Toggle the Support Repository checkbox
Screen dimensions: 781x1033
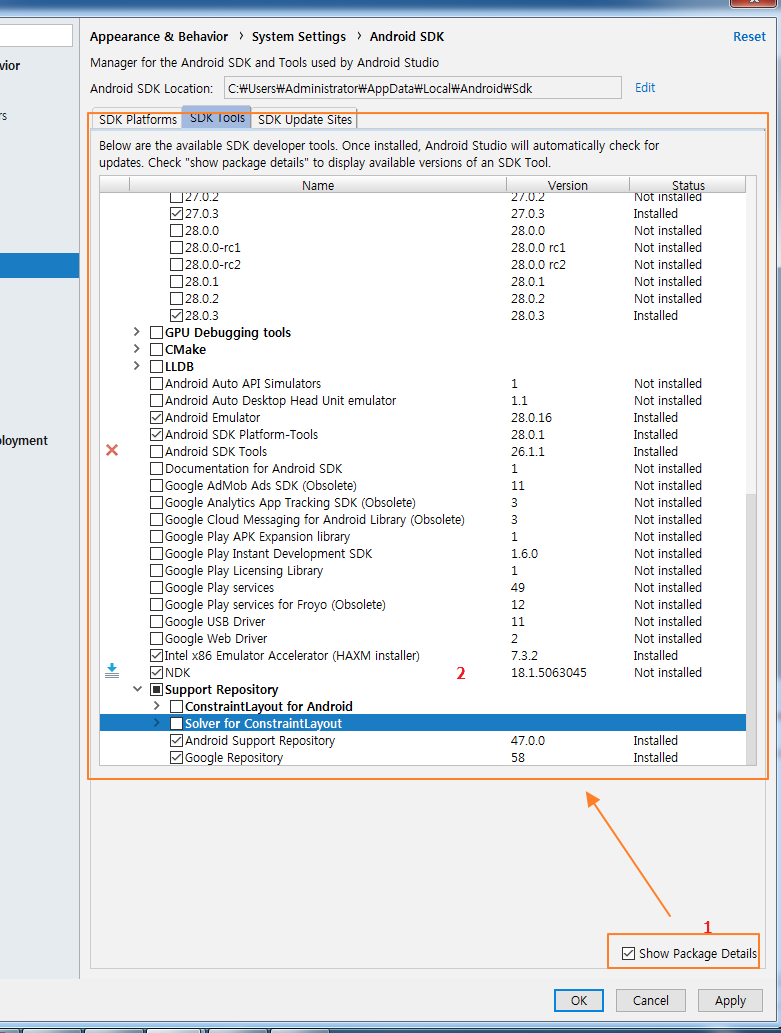point(156,690)
